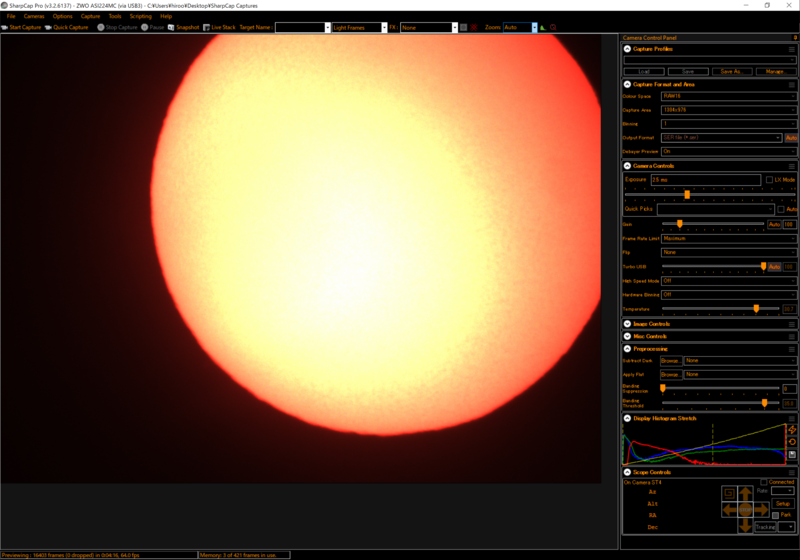Open the Camera Controls section menu icon
The height and width of the screenshot is (560, 800).
pyautogui.click(x=791, y=166)
